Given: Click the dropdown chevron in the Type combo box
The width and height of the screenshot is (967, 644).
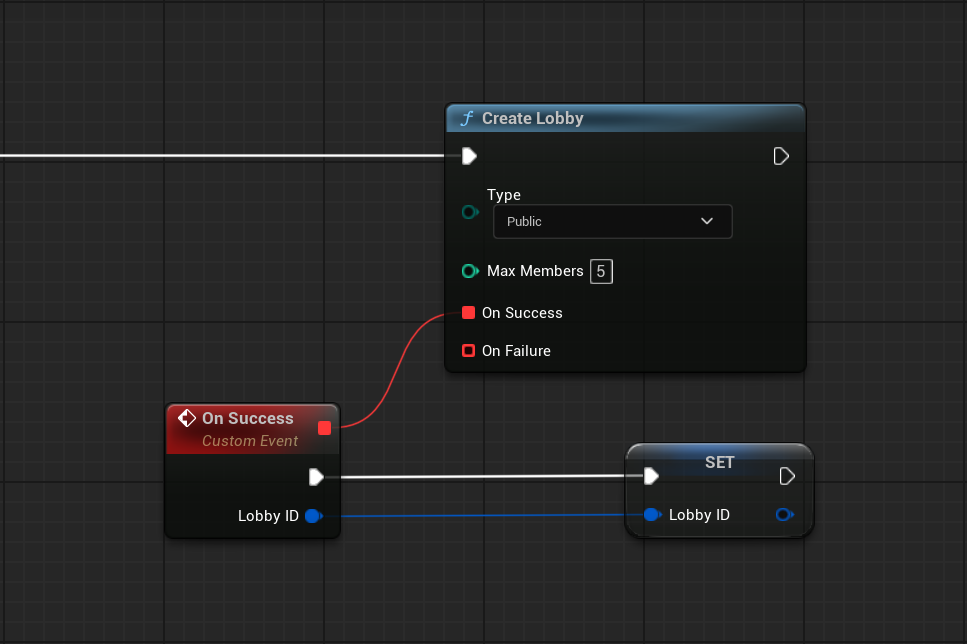Looking at the screenshot, I should coord(707,221).
